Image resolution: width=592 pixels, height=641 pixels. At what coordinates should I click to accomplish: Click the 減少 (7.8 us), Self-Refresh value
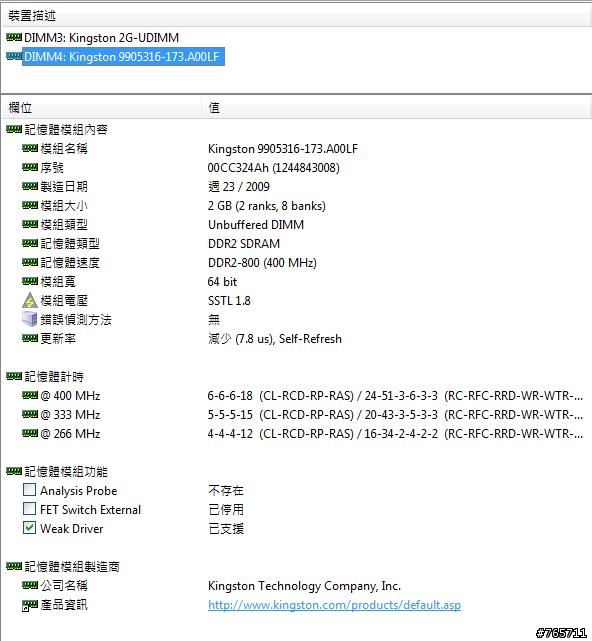pyautogui.click(x=275, y=338)
